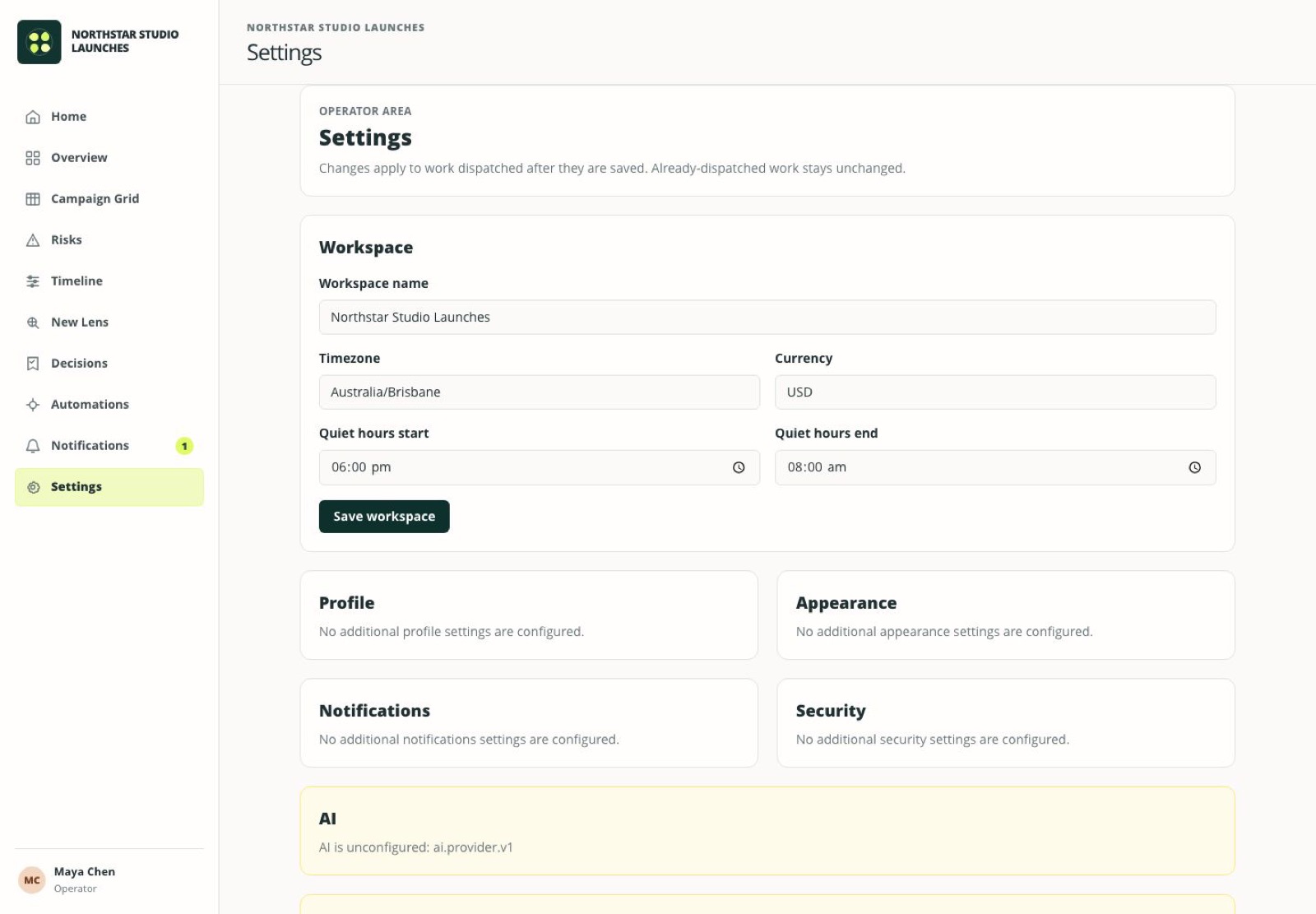Viewport: 1316px width, 914px height.
Task: Click the Maya Chen user name
Action: (85, 872)
